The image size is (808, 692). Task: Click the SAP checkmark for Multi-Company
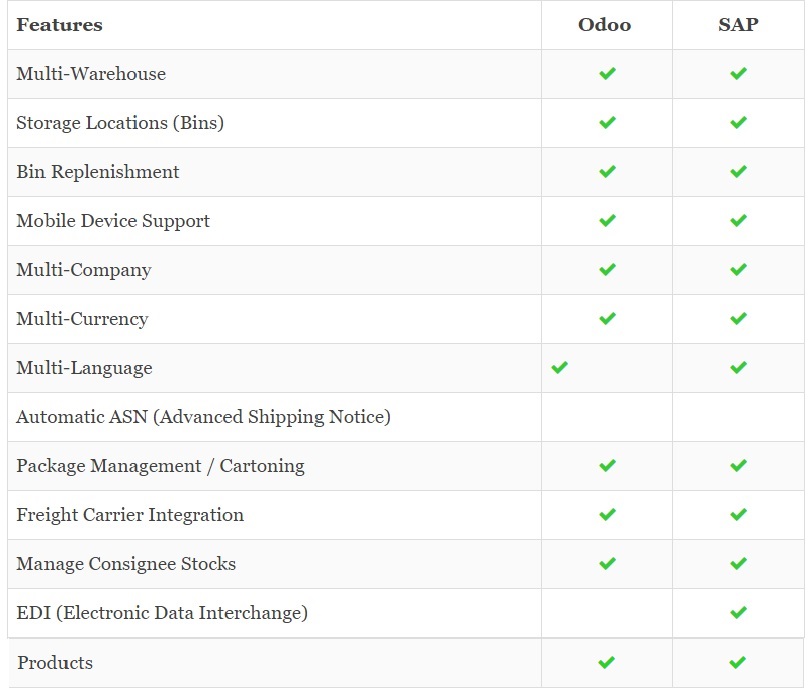pos(738,269)
